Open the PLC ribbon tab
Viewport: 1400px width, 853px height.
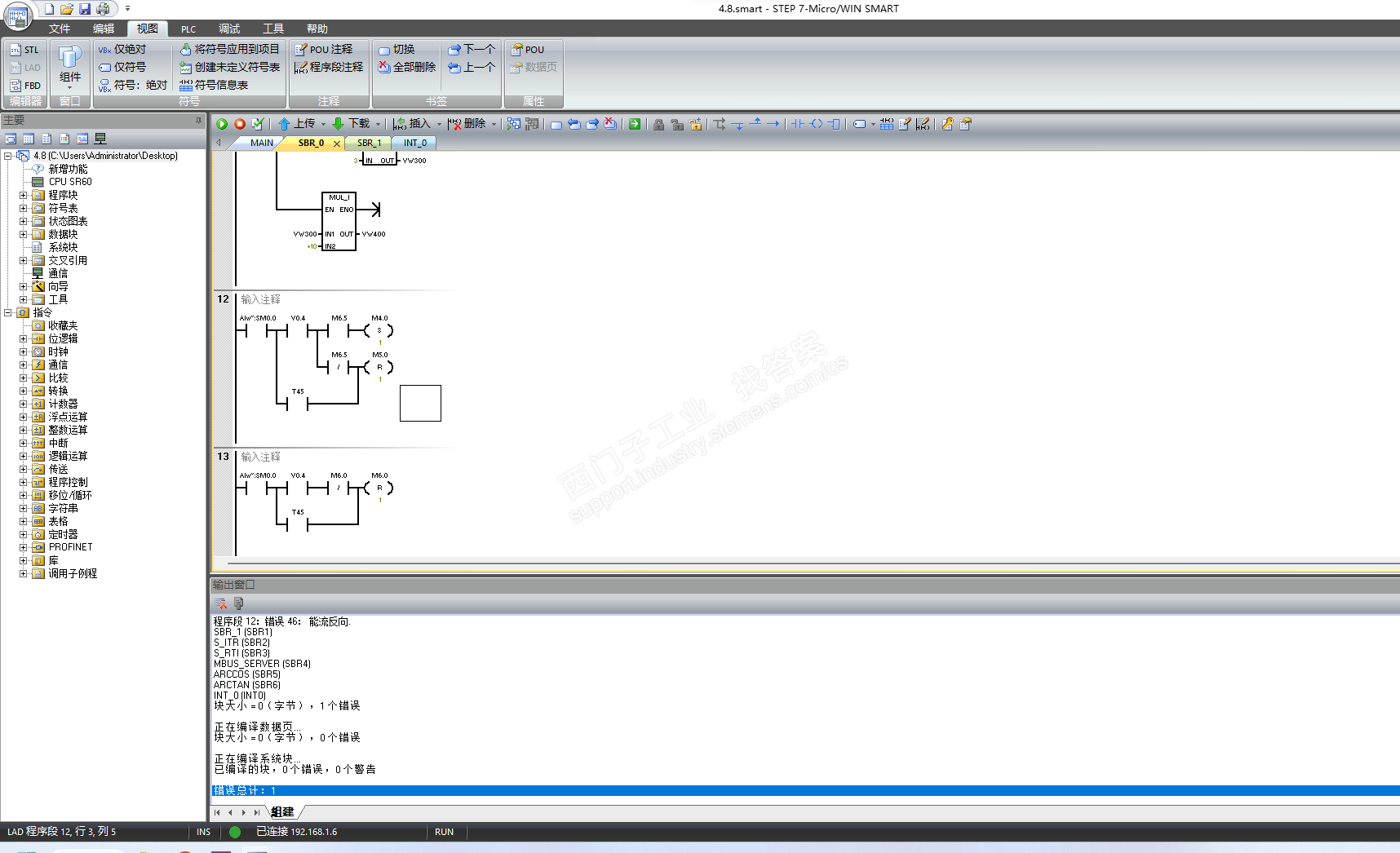[x=188, y=29]
